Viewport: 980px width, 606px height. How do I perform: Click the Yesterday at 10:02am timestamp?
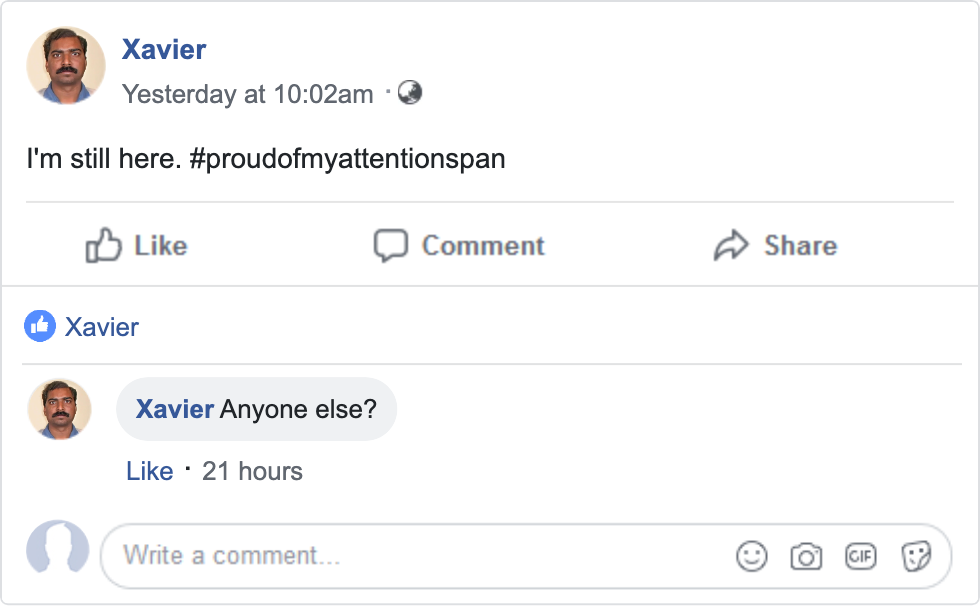tap(247, 94)
